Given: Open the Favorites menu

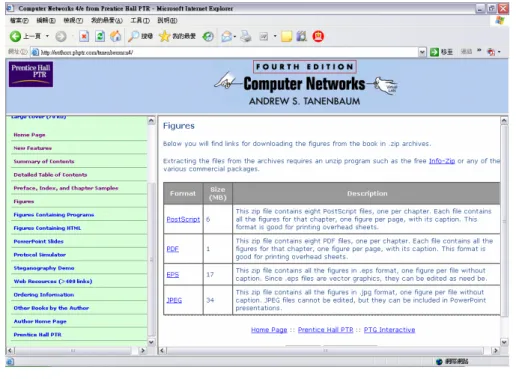Looking at the screenshot, I should [107, 21].
